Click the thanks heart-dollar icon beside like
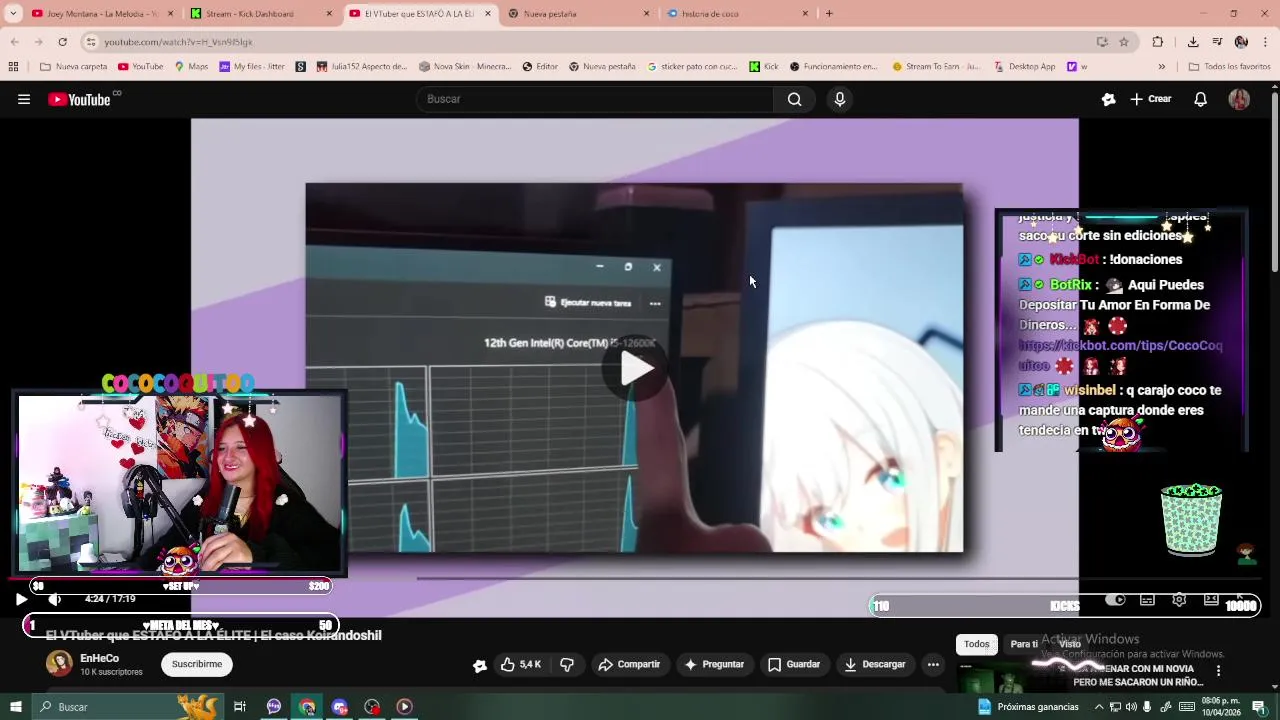This screenshot has width=1280, height=720. click(x=480, y=665)
